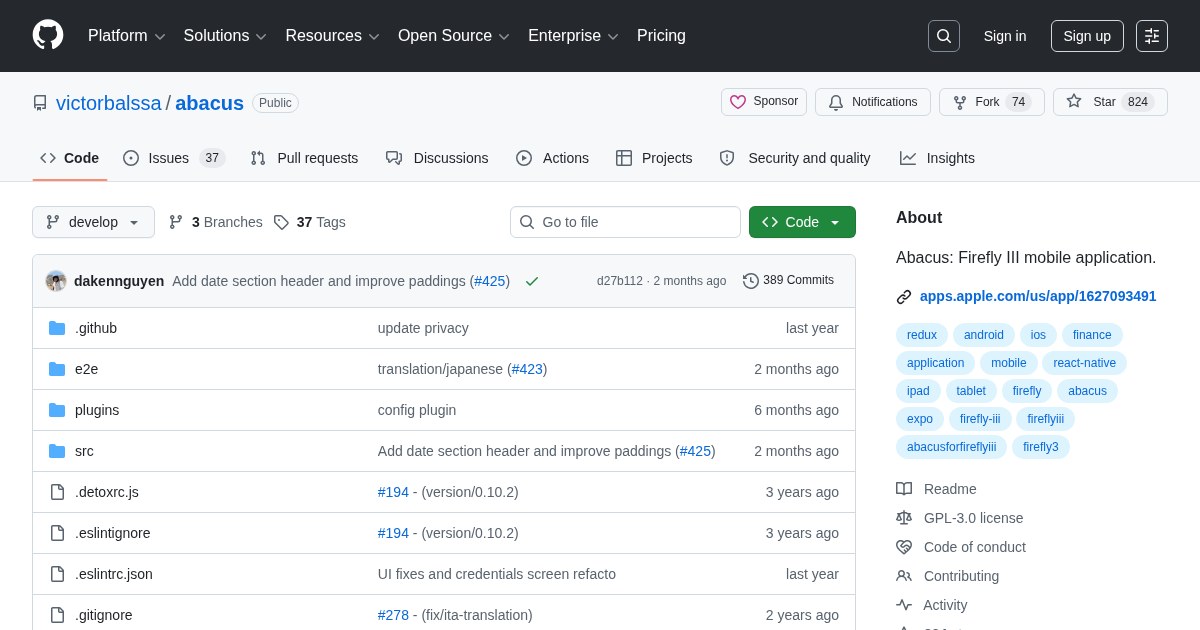Open the .eslintignore file
The image size is (1200, 630).
pyautogui.click(x=113, y=533)
